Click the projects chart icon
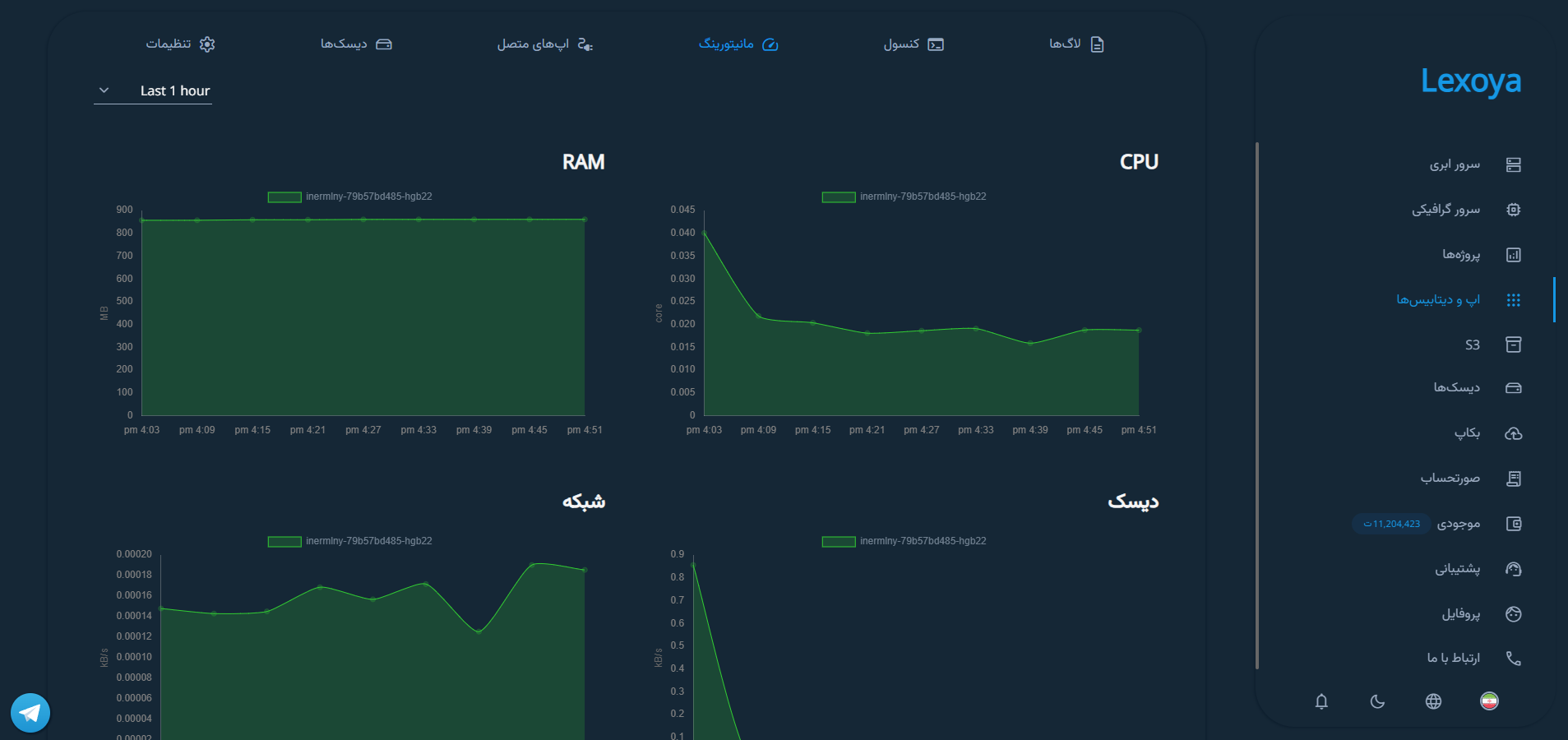This screenshot has width=1568, height=740. (1513, 255)
